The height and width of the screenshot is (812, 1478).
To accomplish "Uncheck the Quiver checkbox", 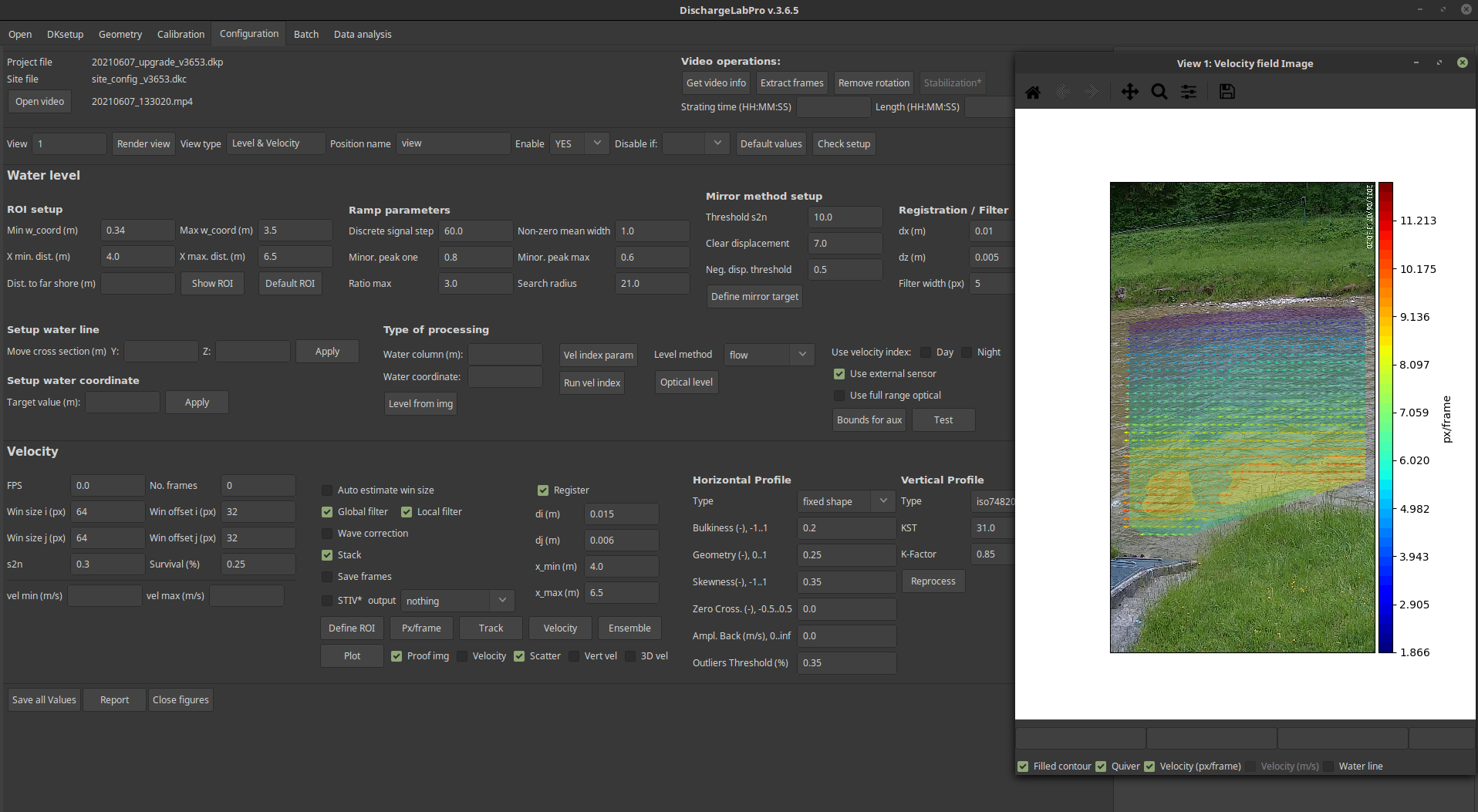I will (x=1101, y=767).
